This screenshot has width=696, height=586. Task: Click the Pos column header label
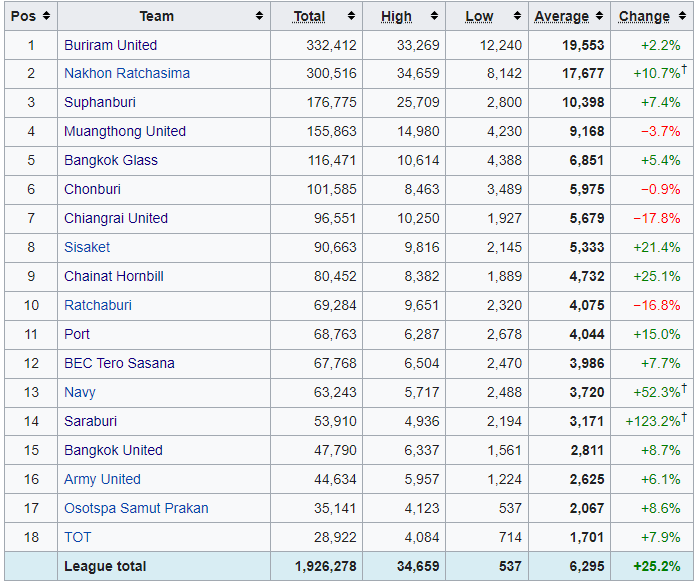23,16
